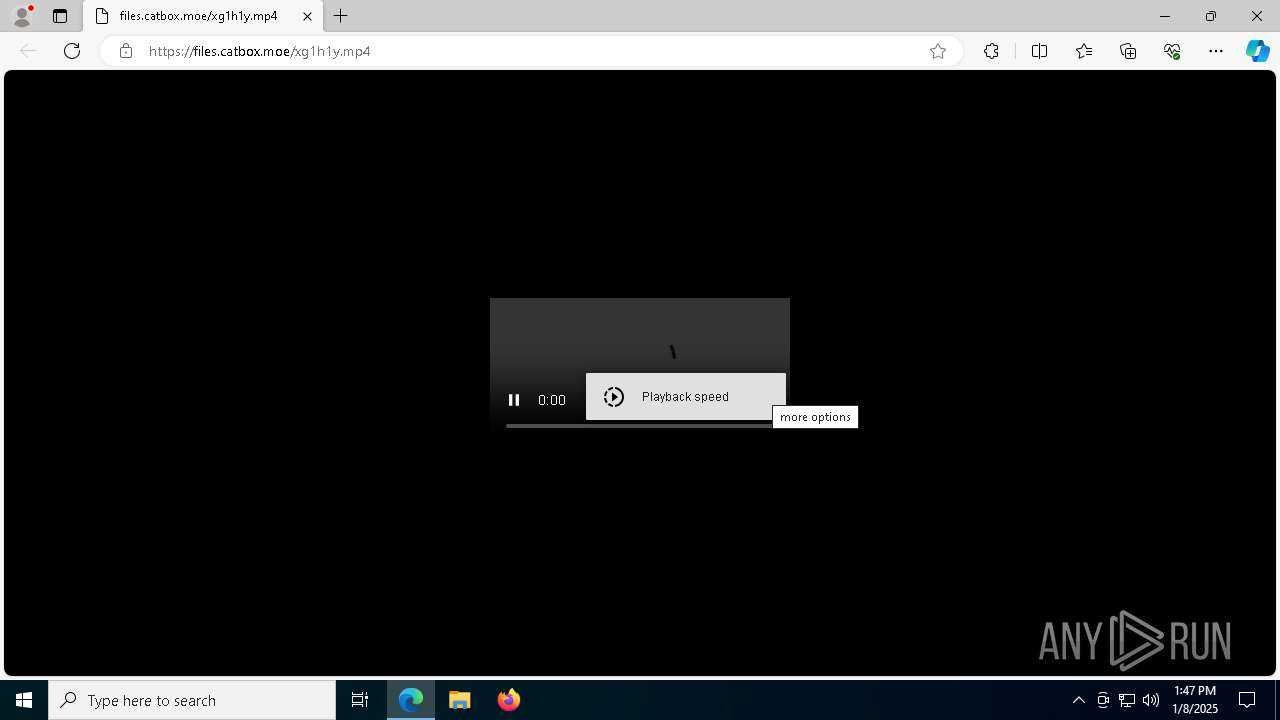Open Settings and more menu
Screen dimensions: 1280x720
(x=1216, y=51)
